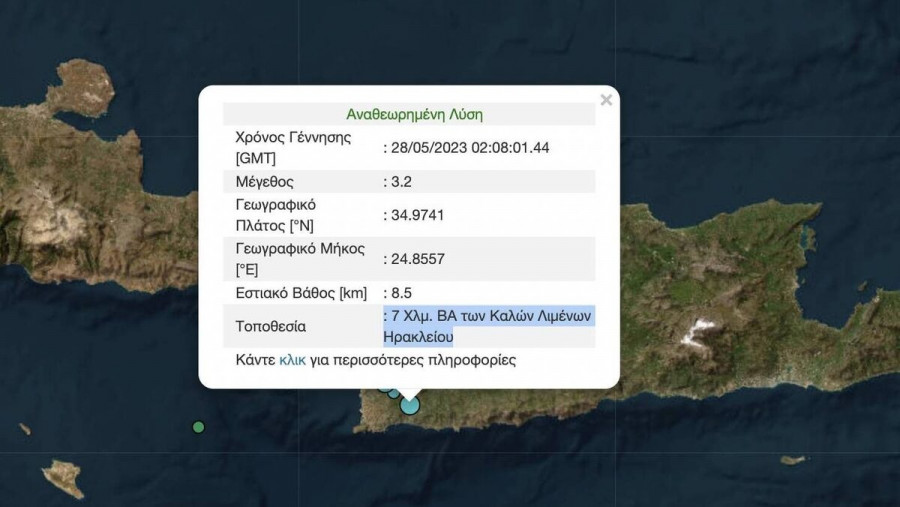This screenshot has width=900, height=507.
Task: Select the focal depth value 8.5
Action: pos(402,293)
